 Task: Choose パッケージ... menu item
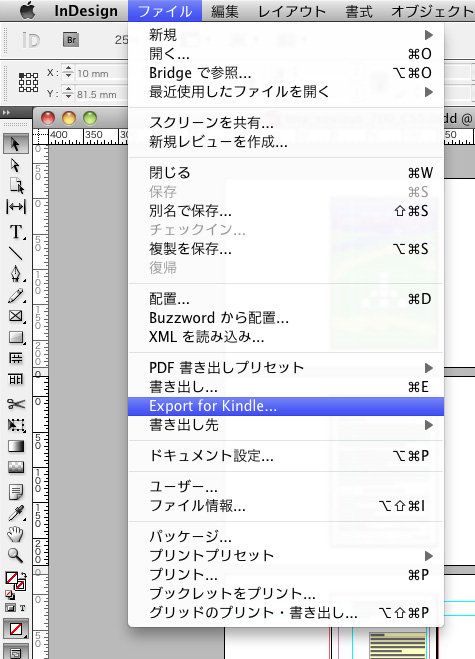click(286, 536)
